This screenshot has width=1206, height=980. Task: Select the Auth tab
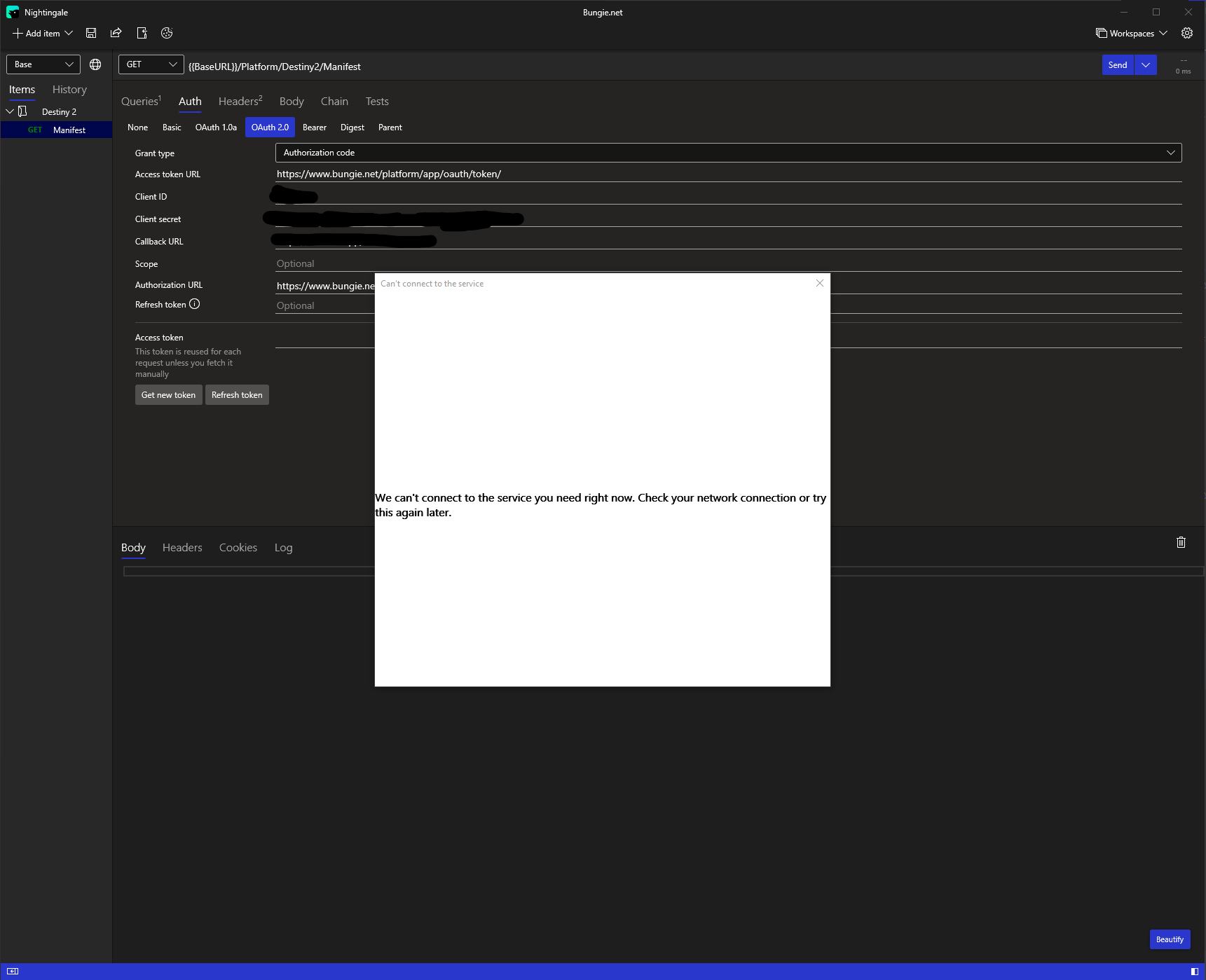(190, 102)
